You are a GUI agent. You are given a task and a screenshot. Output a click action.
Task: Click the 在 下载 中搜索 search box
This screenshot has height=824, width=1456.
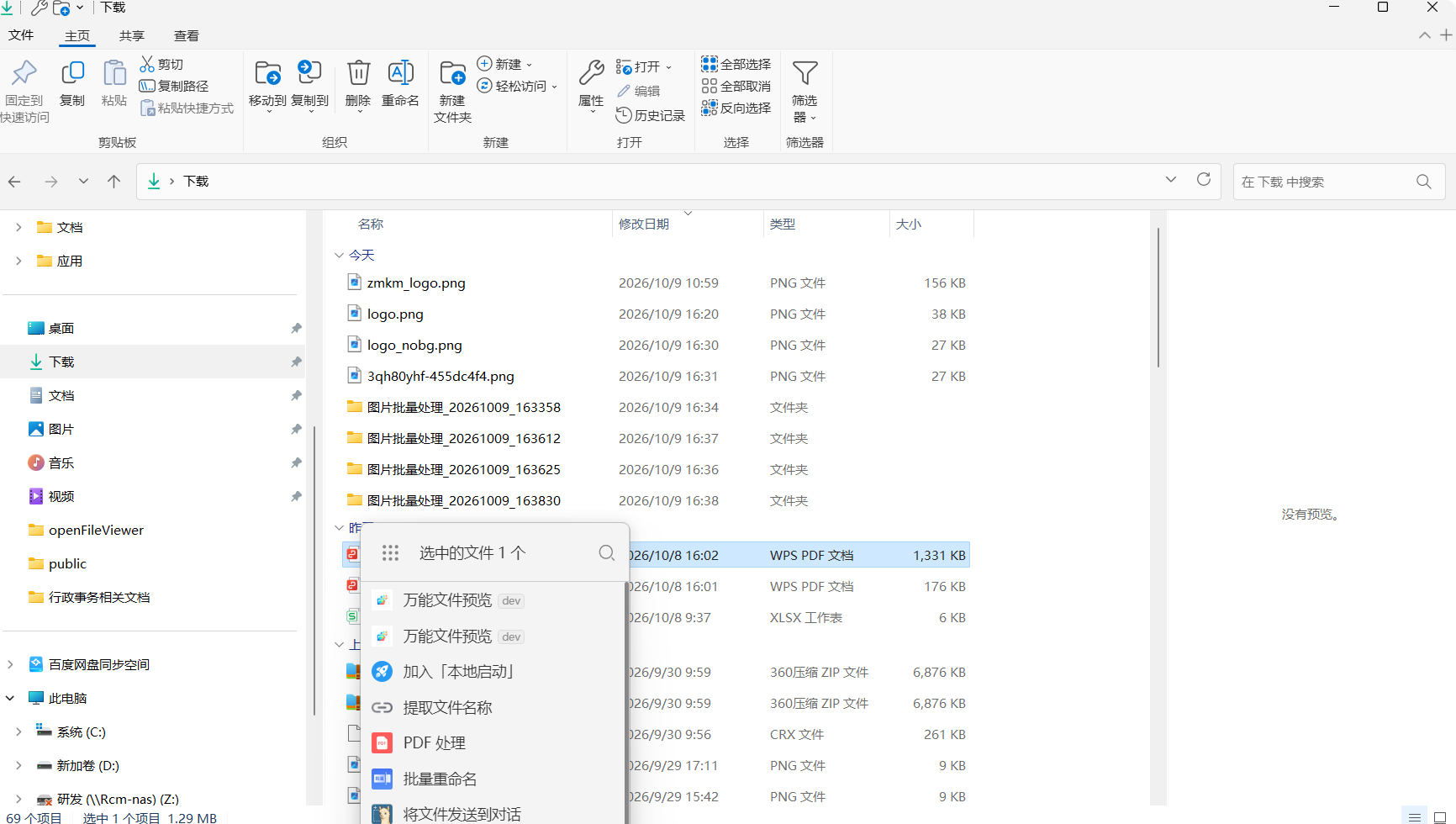tap(1338, 182)
